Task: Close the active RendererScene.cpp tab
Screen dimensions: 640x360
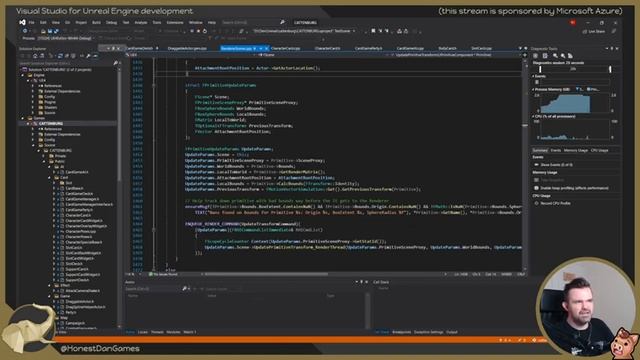Action: coord(267,48)
